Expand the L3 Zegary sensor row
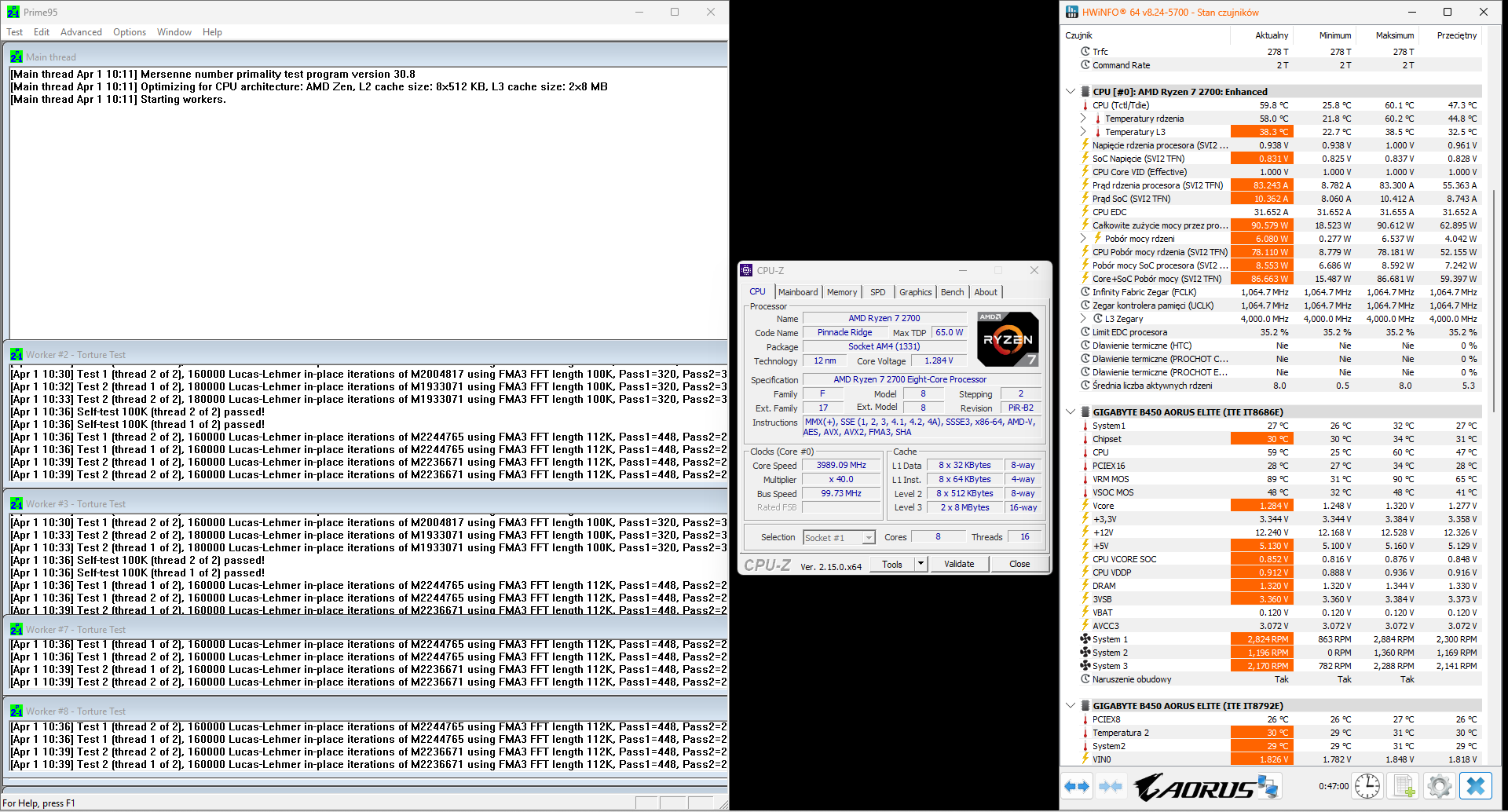1508x812 pixels. pyautogui.click(x=1083, y=319)
